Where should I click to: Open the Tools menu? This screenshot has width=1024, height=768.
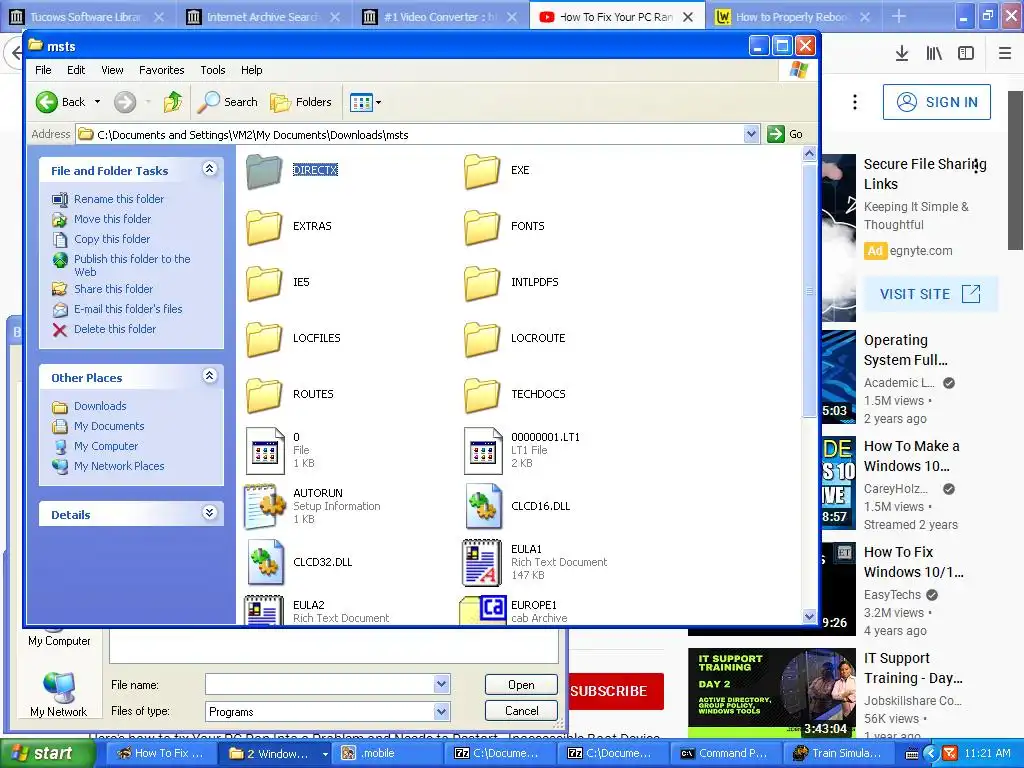tap(212, 70)
